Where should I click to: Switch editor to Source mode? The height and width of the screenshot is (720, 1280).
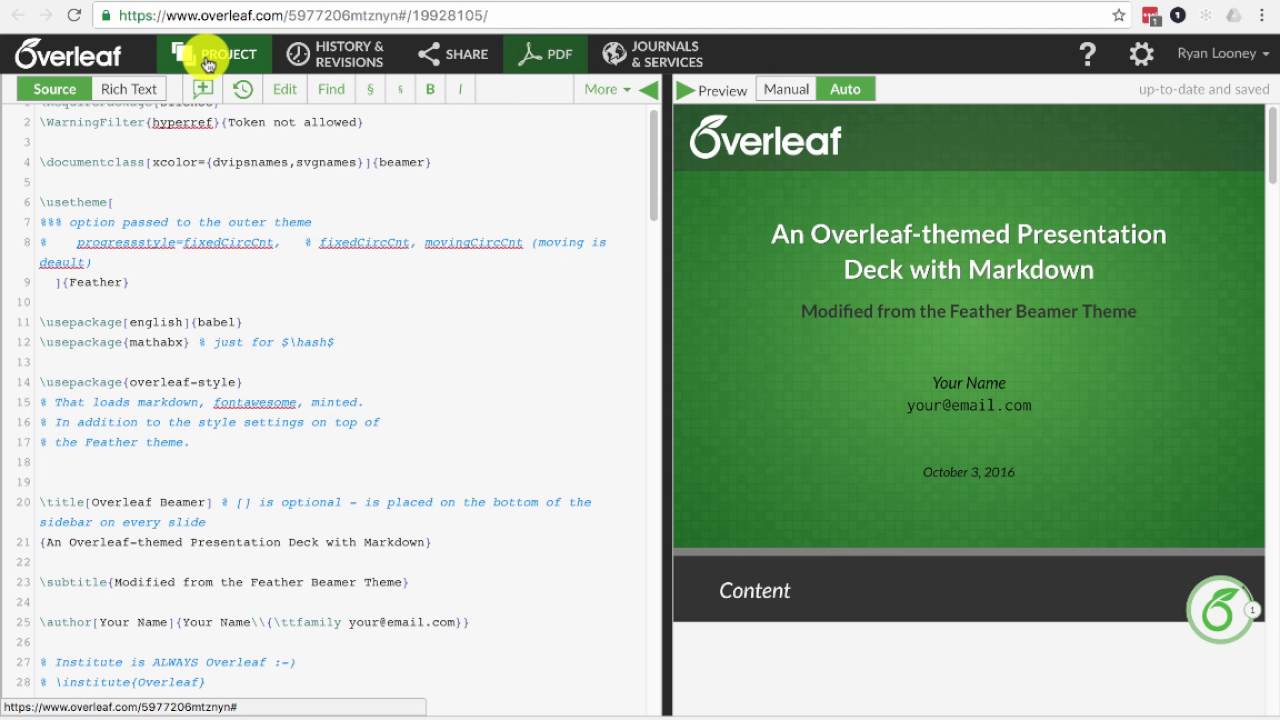coord(54,89)
